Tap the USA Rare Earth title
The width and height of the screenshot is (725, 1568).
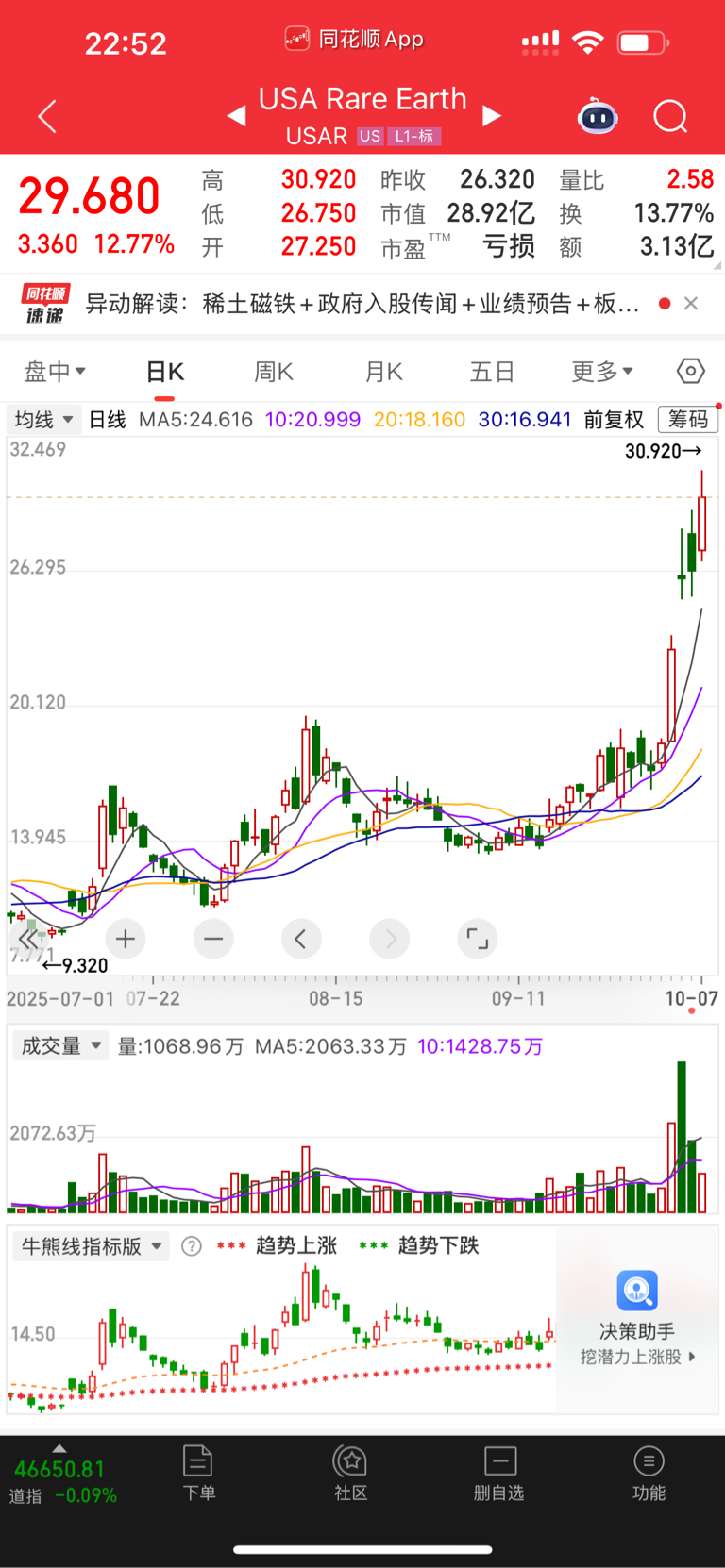point(362,98)
